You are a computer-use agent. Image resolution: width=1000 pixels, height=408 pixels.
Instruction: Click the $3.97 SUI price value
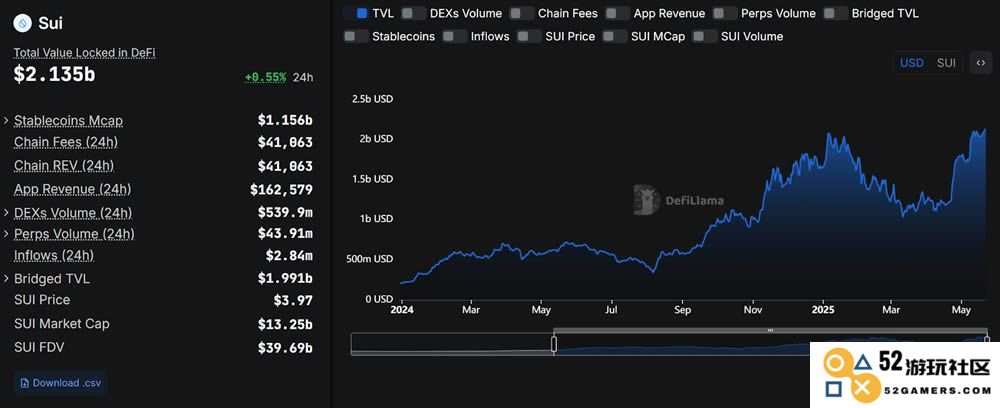[293, 300]
